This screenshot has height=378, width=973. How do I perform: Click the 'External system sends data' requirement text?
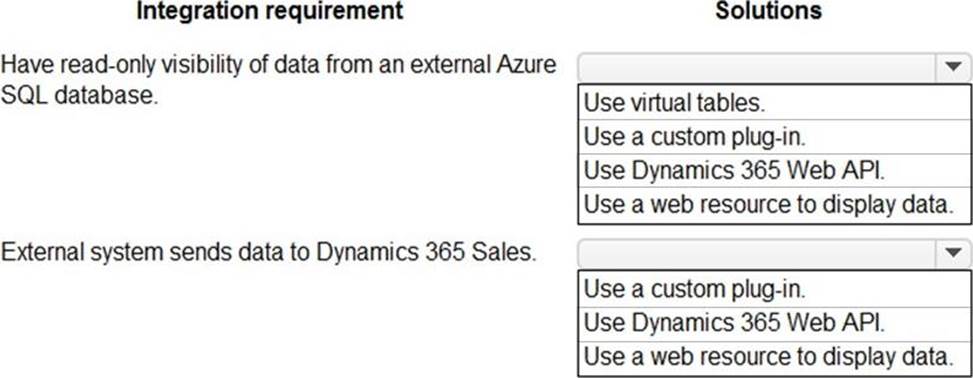coord(269,253)
